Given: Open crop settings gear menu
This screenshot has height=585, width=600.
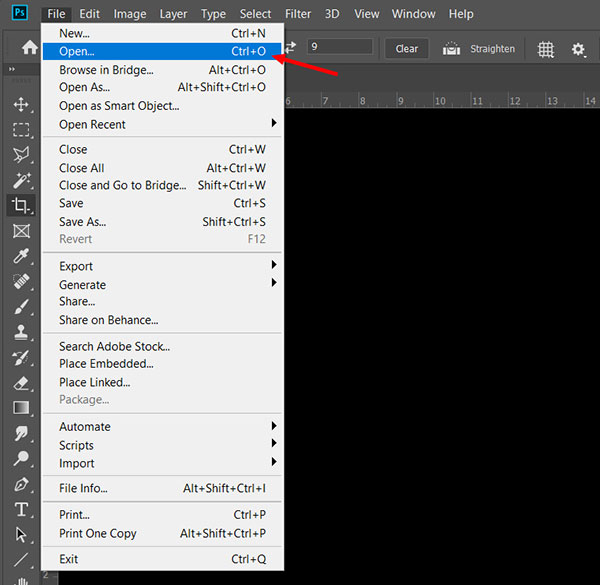Looking at the screenshot, I should tap(578, 49).
